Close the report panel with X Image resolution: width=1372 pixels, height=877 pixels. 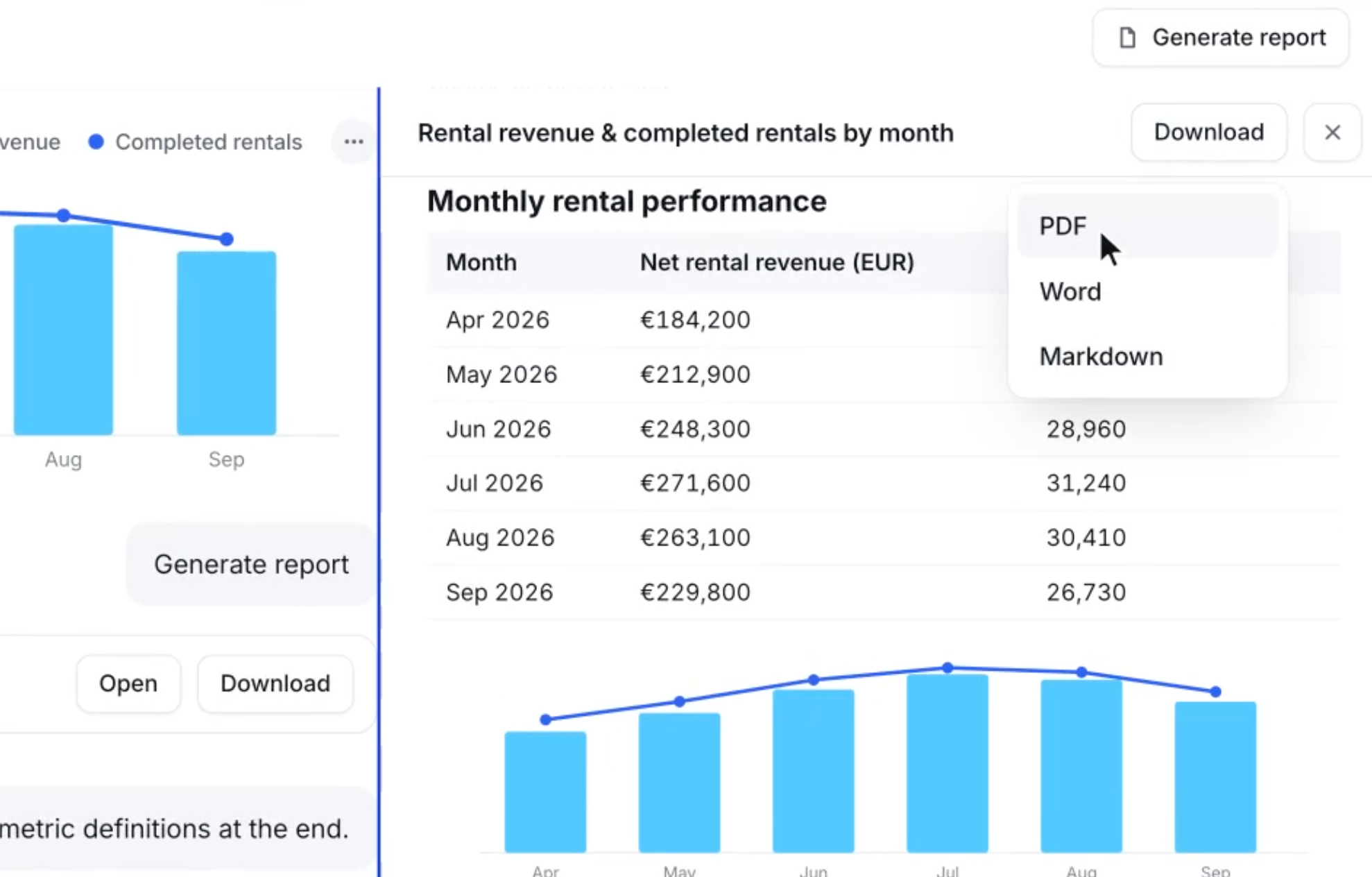click(x=1332, y=132)
